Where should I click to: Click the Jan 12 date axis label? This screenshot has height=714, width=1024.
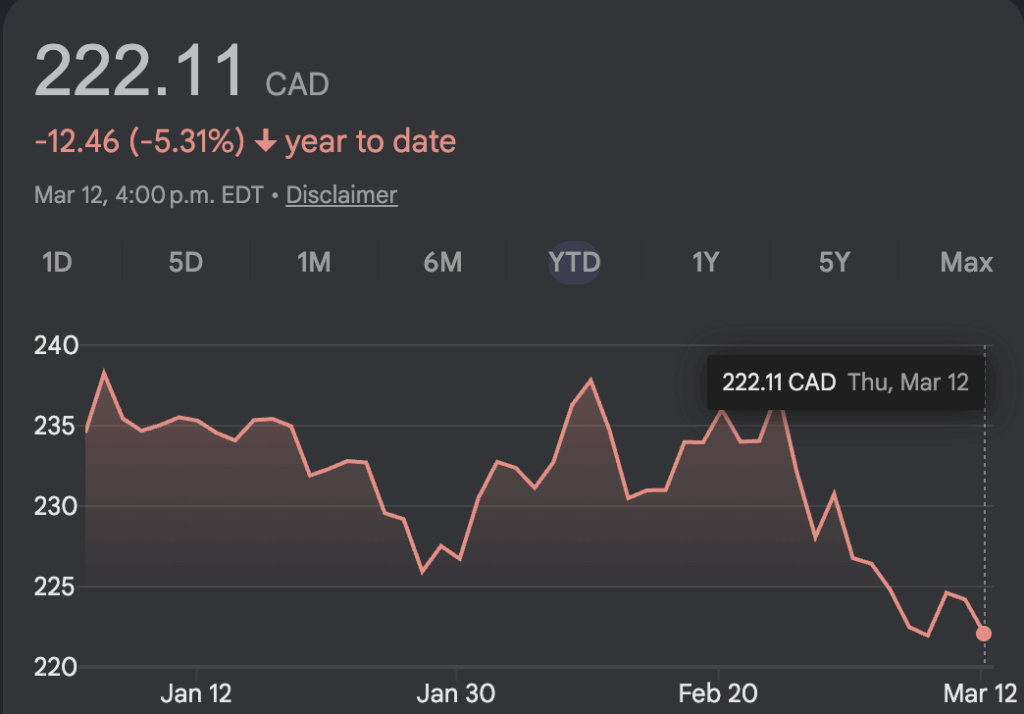click(x=196, y=693)
